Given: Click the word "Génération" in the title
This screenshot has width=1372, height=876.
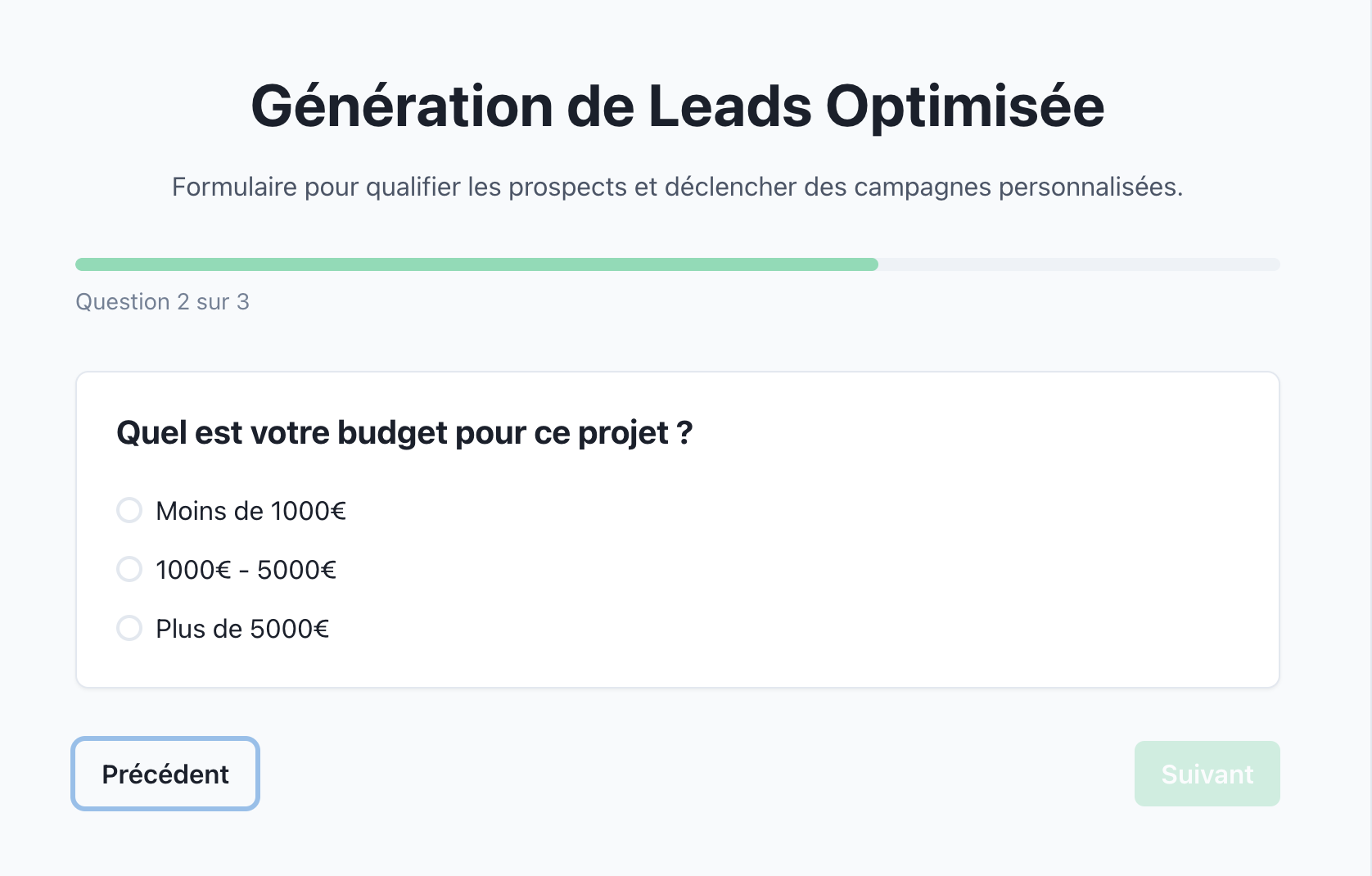Looking at the screenshot, I should 402,107.
